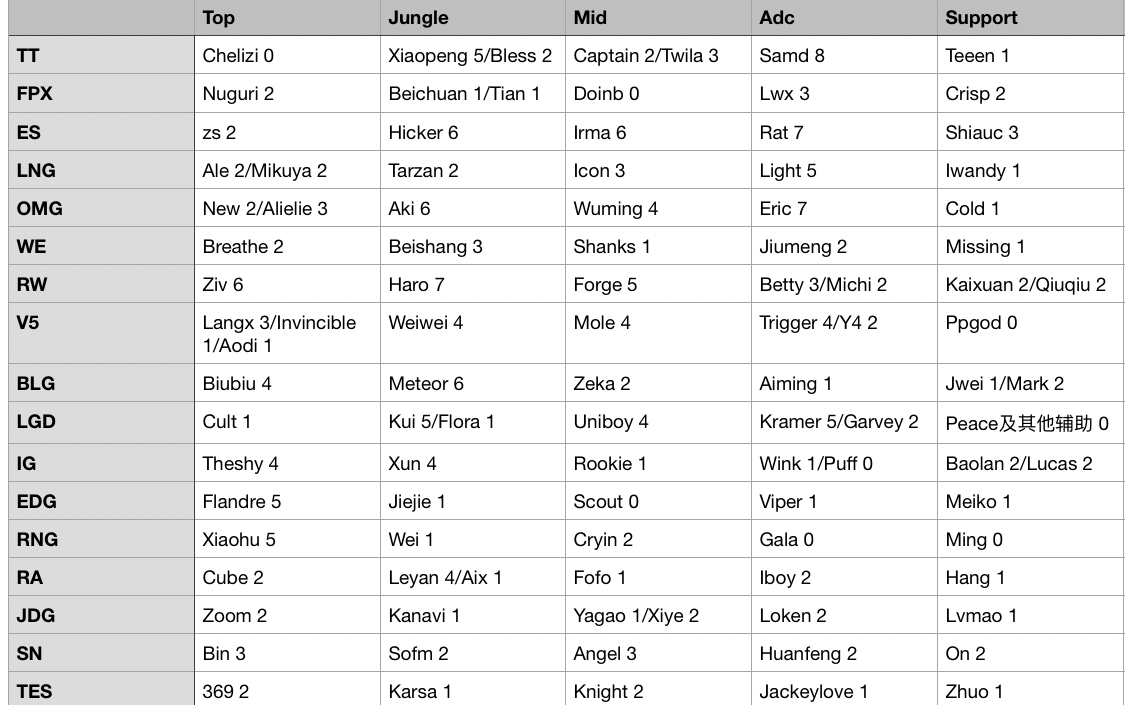Select the Light 5 cell

click(x=843, y=170)
